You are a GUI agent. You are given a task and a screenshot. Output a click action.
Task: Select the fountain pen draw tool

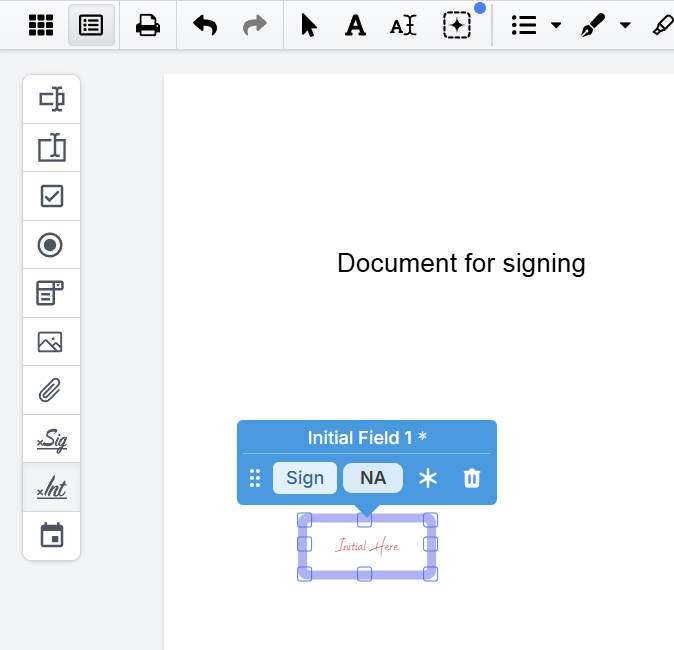(x=593, y=25)
